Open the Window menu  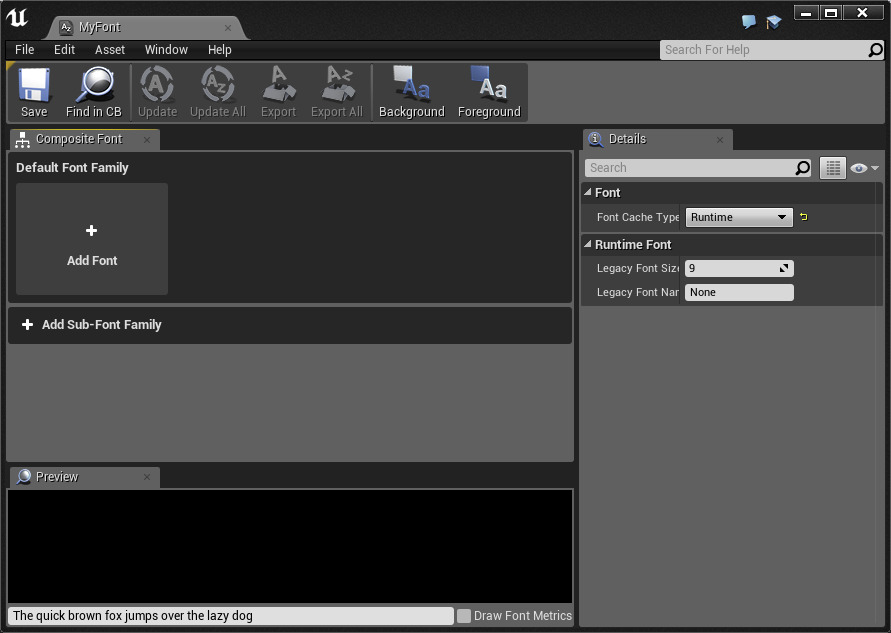pyautogui.click(x=166, y=49)
